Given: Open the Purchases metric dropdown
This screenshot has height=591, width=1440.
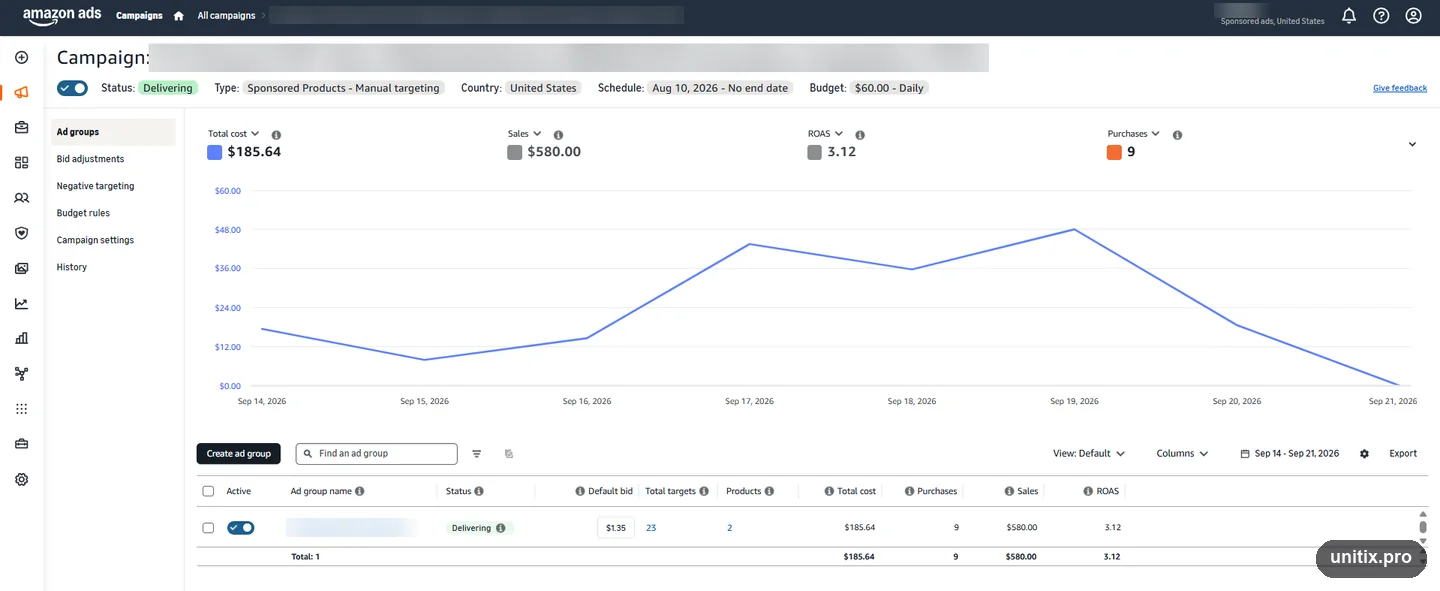Looking at the screenshot, I should [1134, 134].
